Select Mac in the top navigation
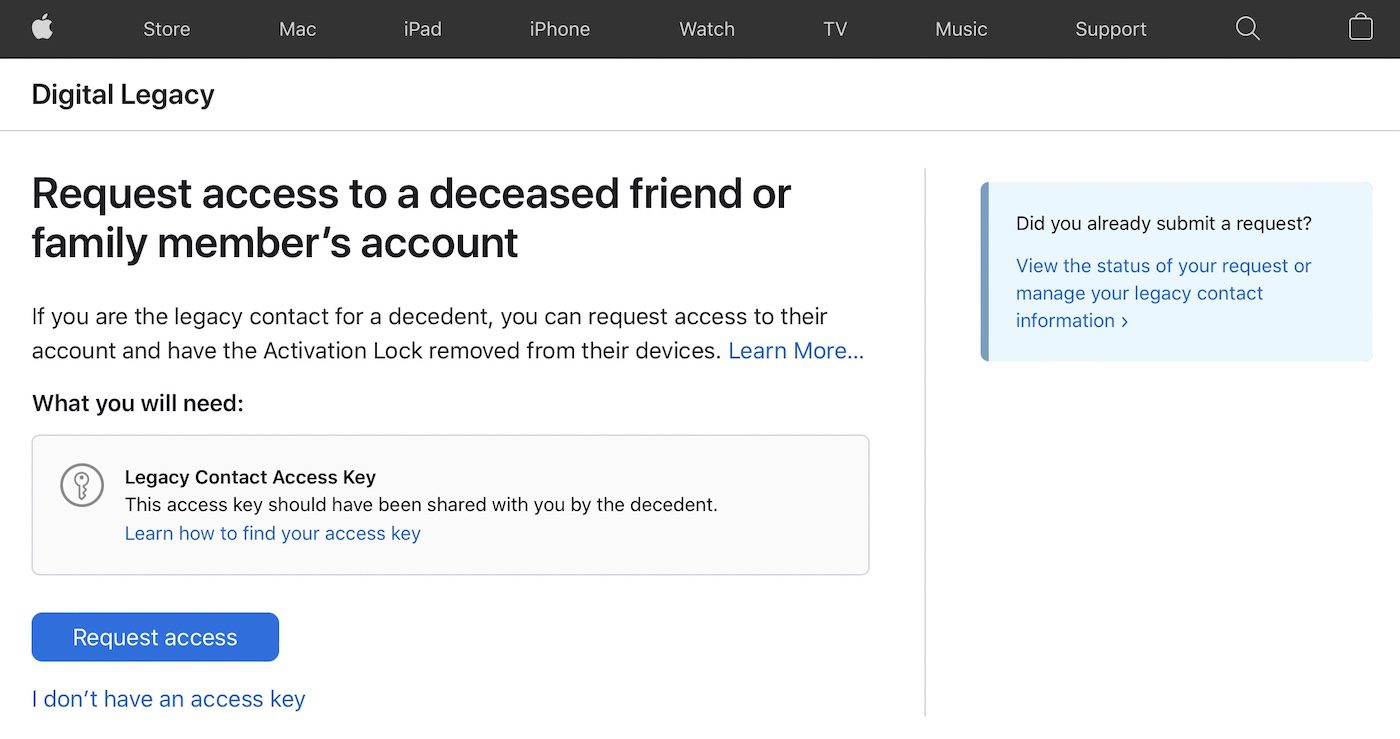 pos(297,29)
